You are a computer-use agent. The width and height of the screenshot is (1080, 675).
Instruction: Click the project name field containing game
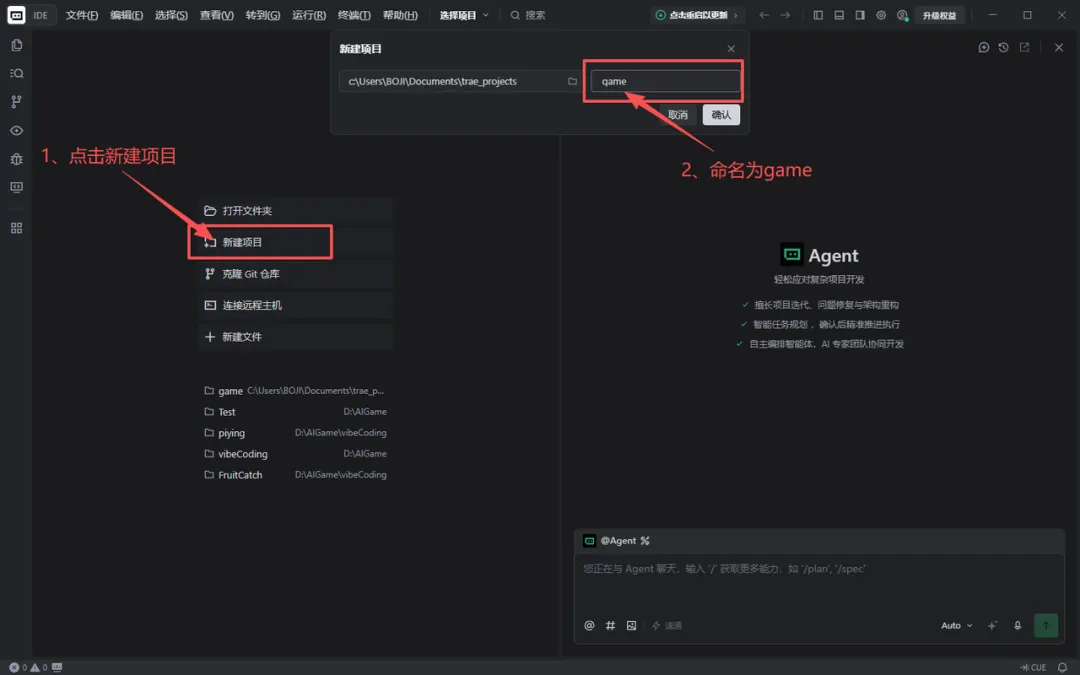665,81
